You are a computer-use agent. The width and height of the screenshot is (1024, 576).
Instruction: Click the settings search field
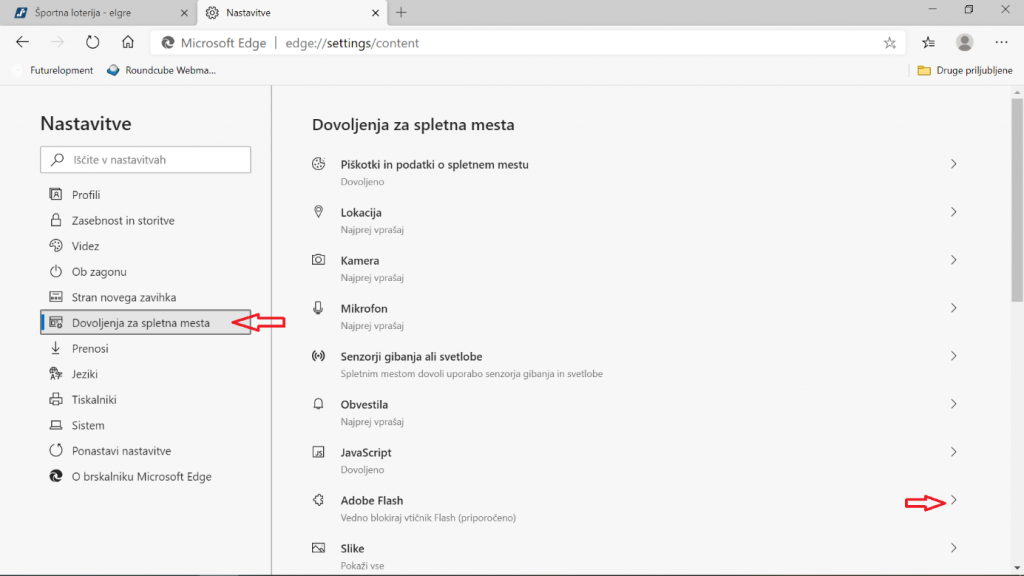click(146, 160)
